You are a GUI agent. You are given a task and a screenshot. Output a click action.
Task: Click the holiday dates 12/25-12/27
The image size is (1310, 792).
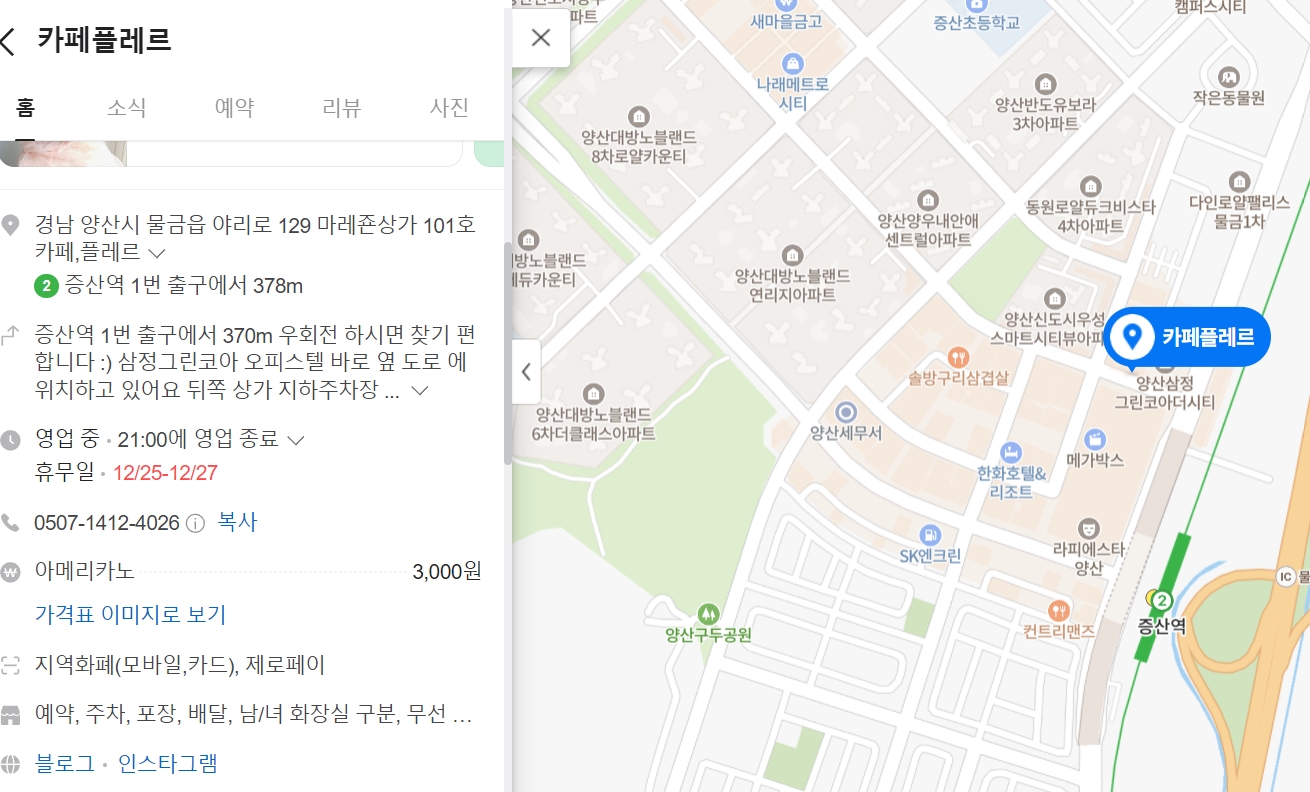[165, 473]
